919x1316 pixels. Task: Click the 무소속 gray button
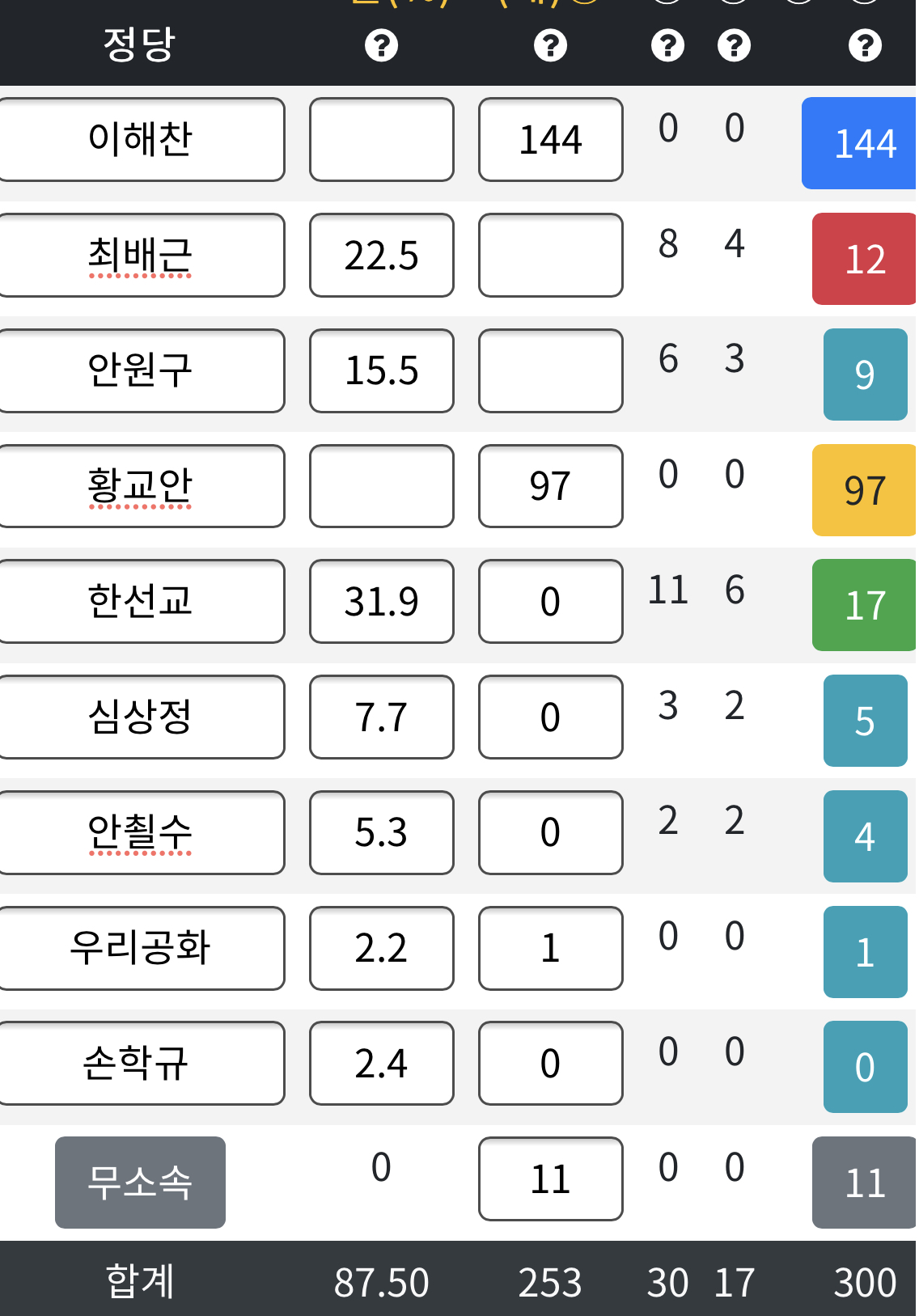[140, 1183]
